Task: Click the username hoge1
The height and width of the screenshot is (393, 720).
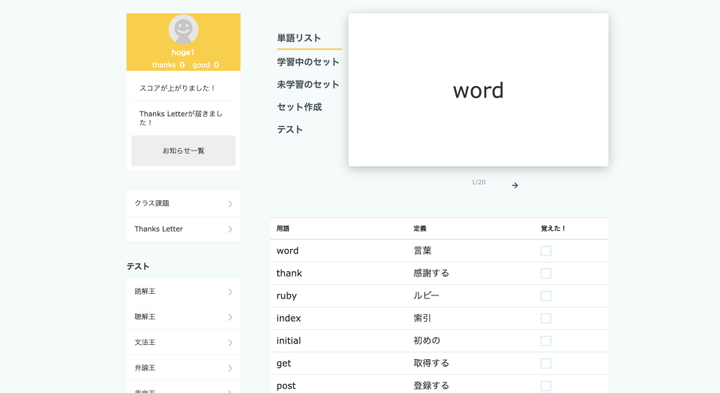Action: click(183, 52)
